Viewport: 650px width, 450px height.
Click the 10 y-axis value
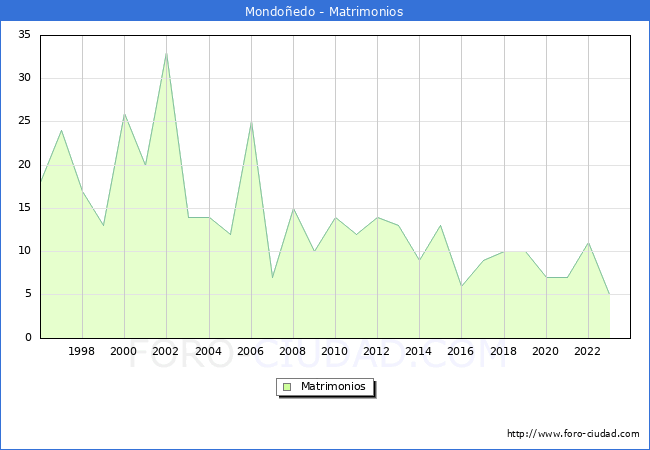[24, 251]
